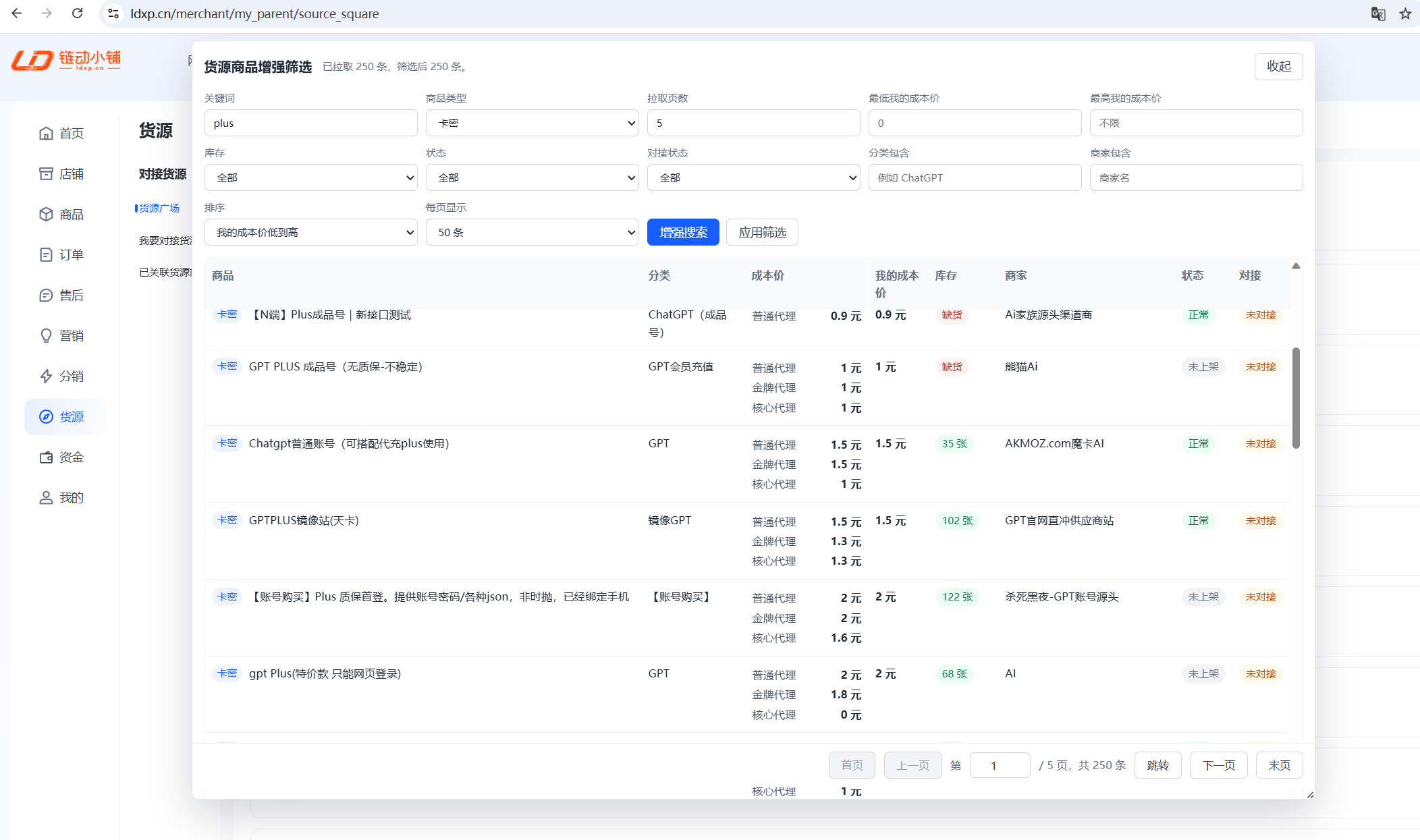Click the 拉取页数 input field
The width and height of the screenshot is (1420, 840).
(753, 123)
